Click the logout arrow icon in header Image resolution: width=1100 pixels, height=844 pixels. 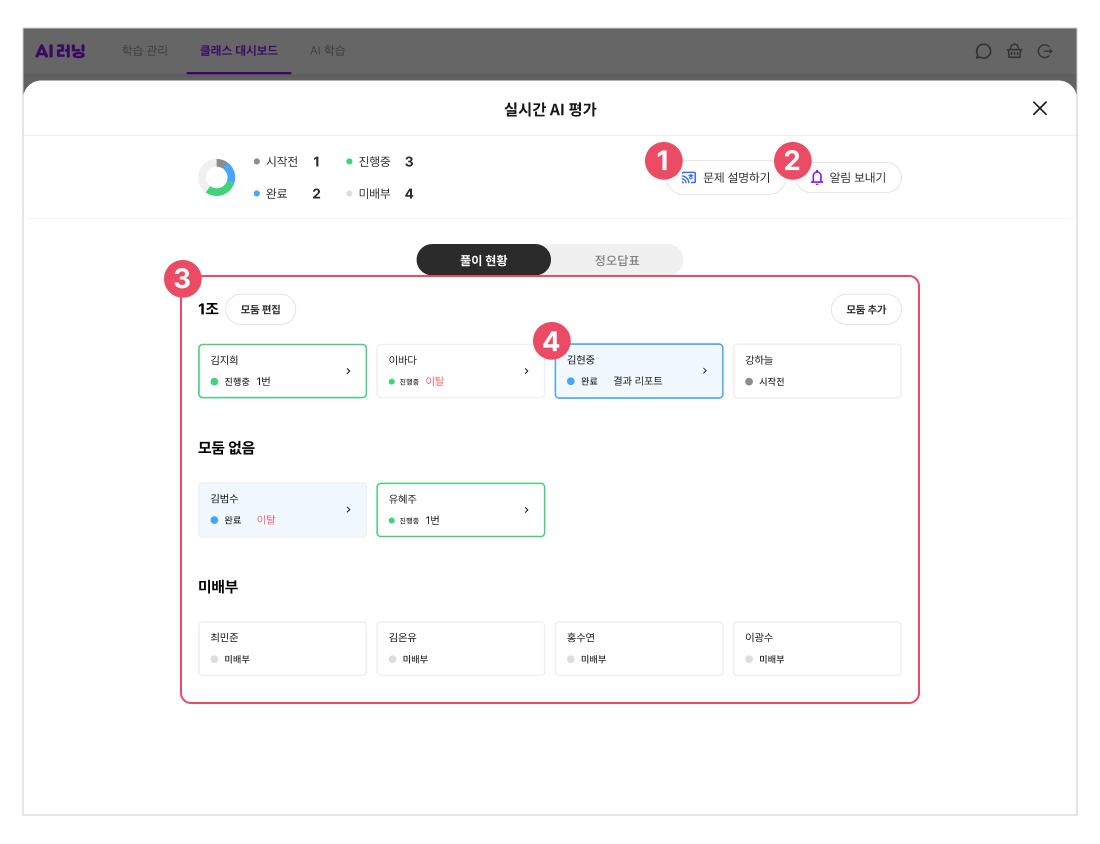coord(1045,51)
